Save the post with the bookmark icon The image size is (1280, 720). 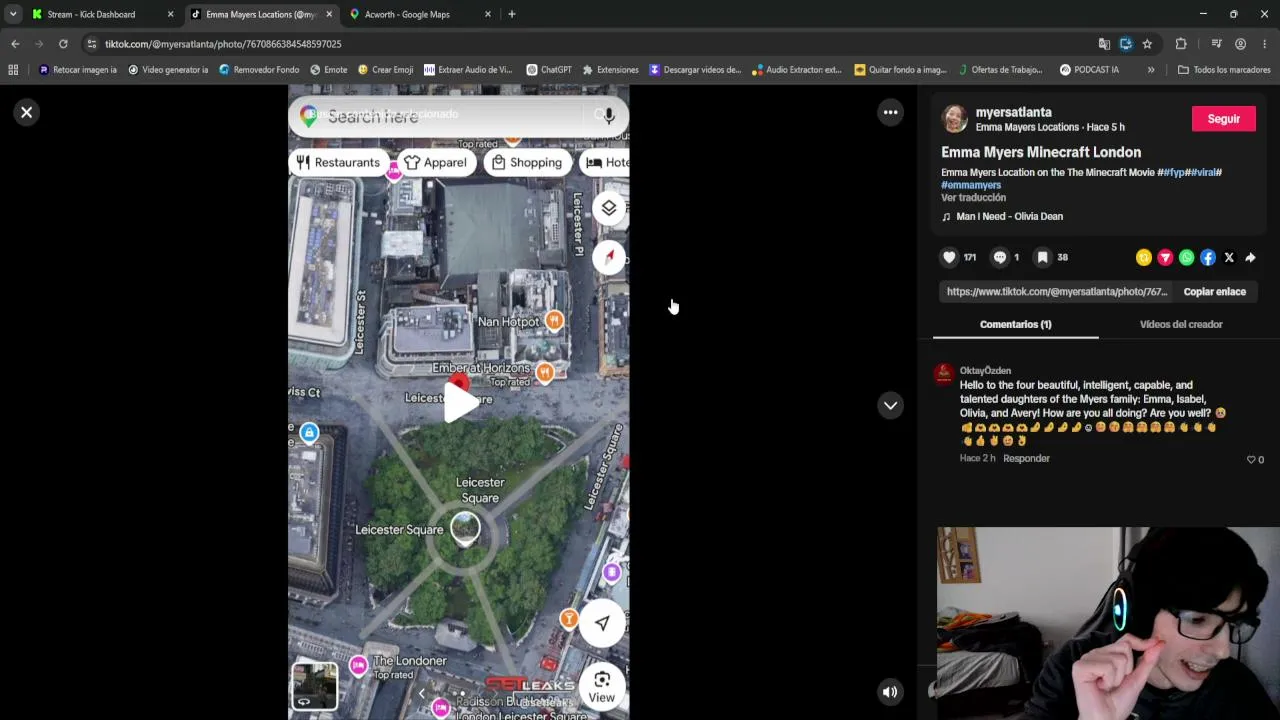click(1042, 257)
